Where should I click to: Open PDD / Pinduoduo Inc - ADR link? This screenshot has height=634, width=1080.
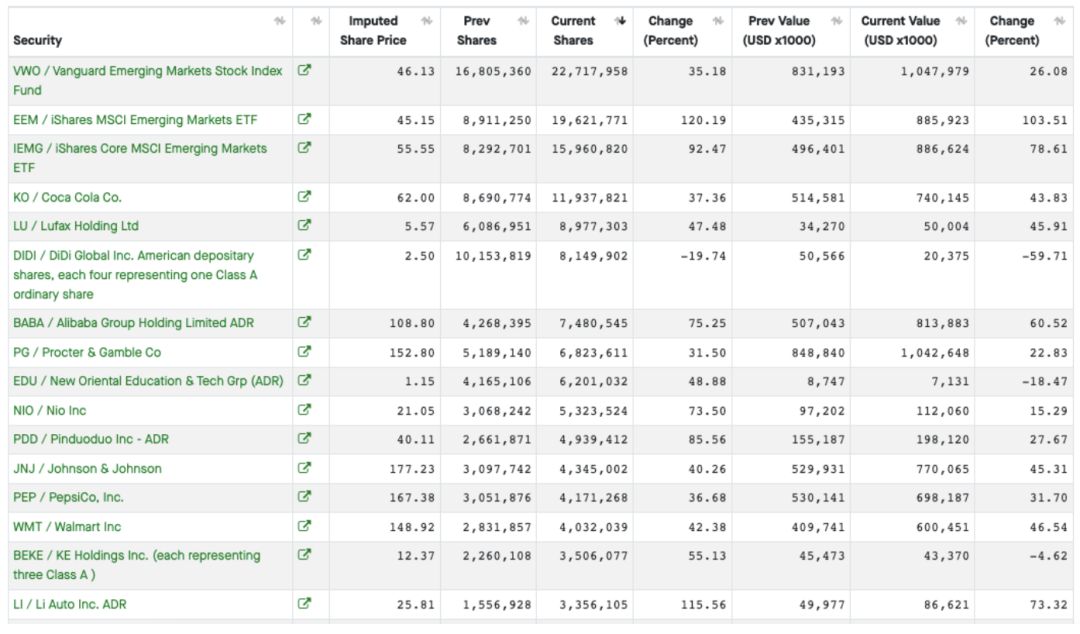click(89, 439)
